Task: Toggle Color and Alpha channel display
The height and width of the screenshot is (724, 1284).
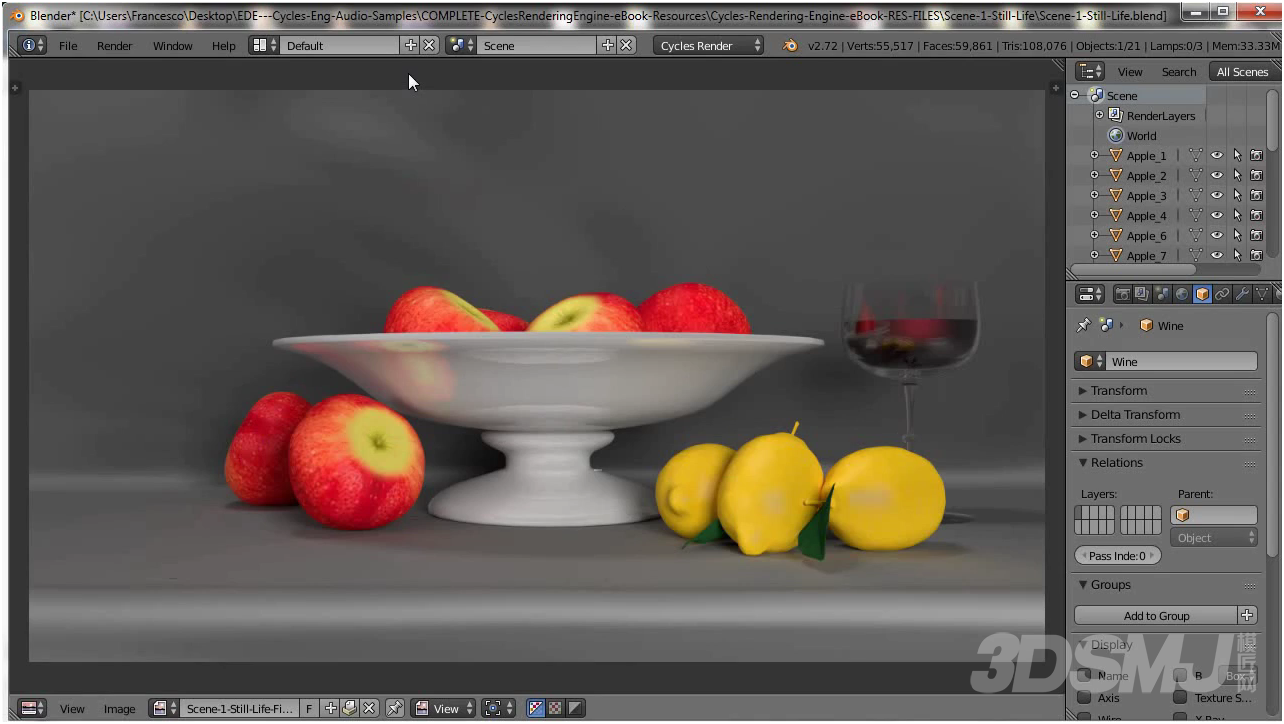Action: click(536, 708)
